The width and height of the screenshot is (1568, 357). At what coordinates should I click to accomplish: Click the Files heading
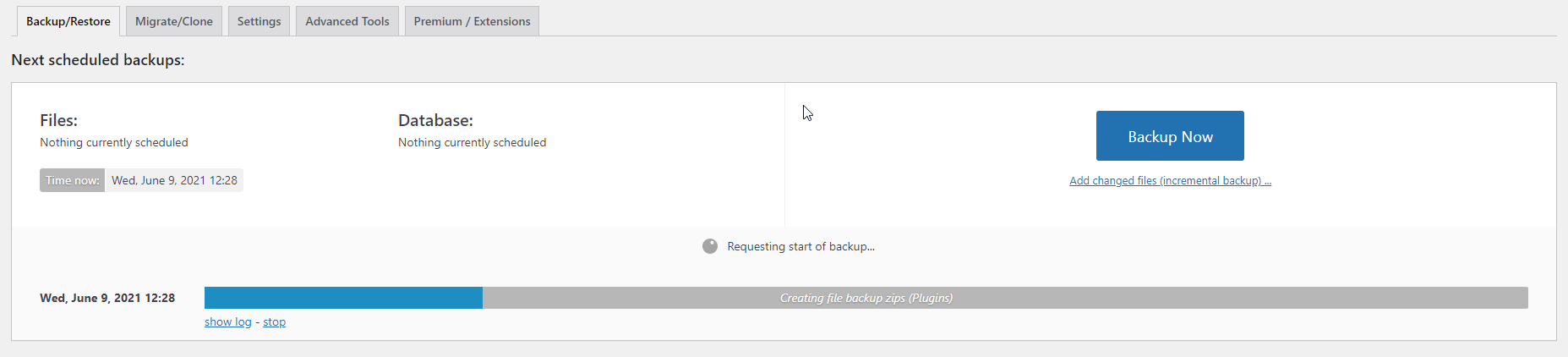click(x=58, y=120)
